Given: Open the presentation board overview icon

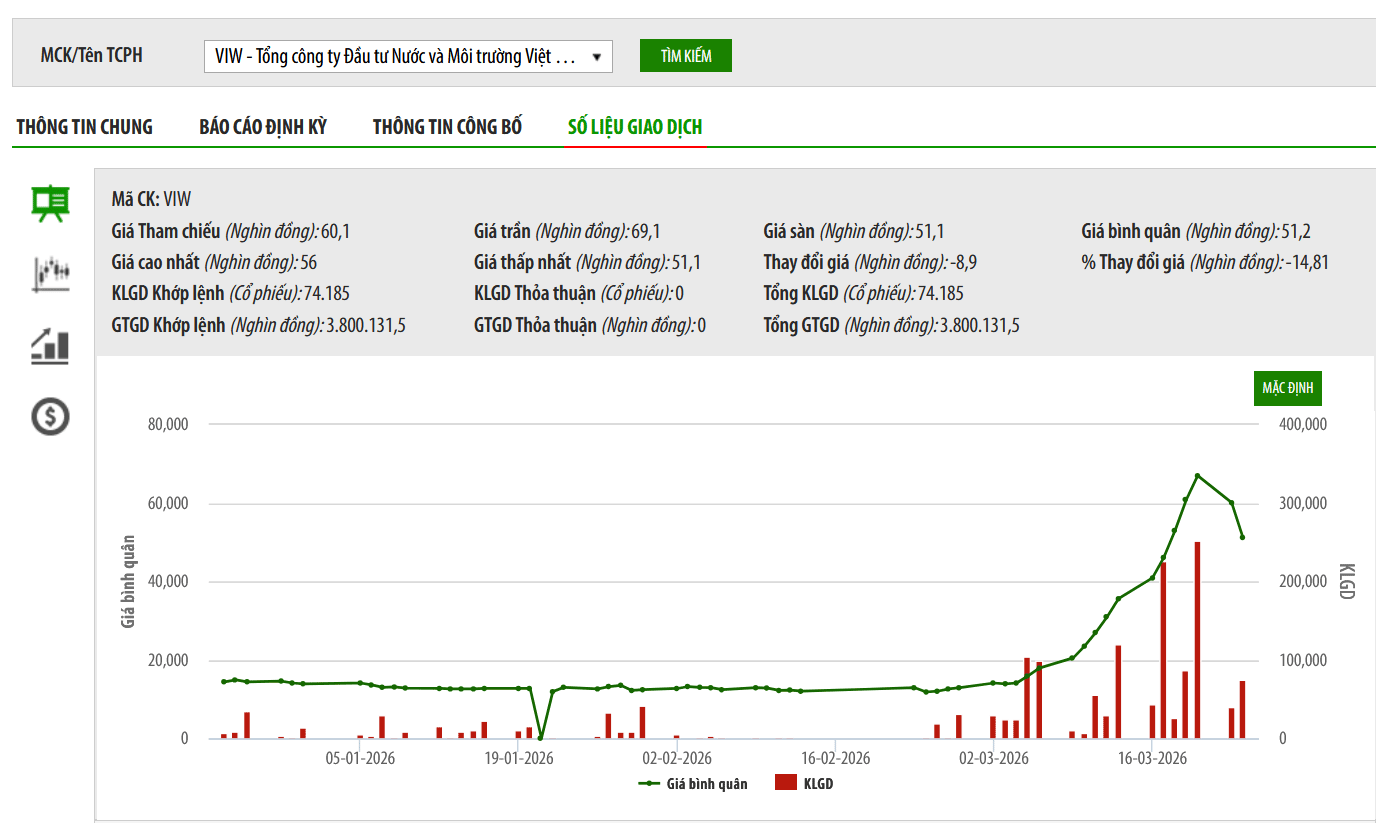Looking at the screenshot, I should coord(50,204).
